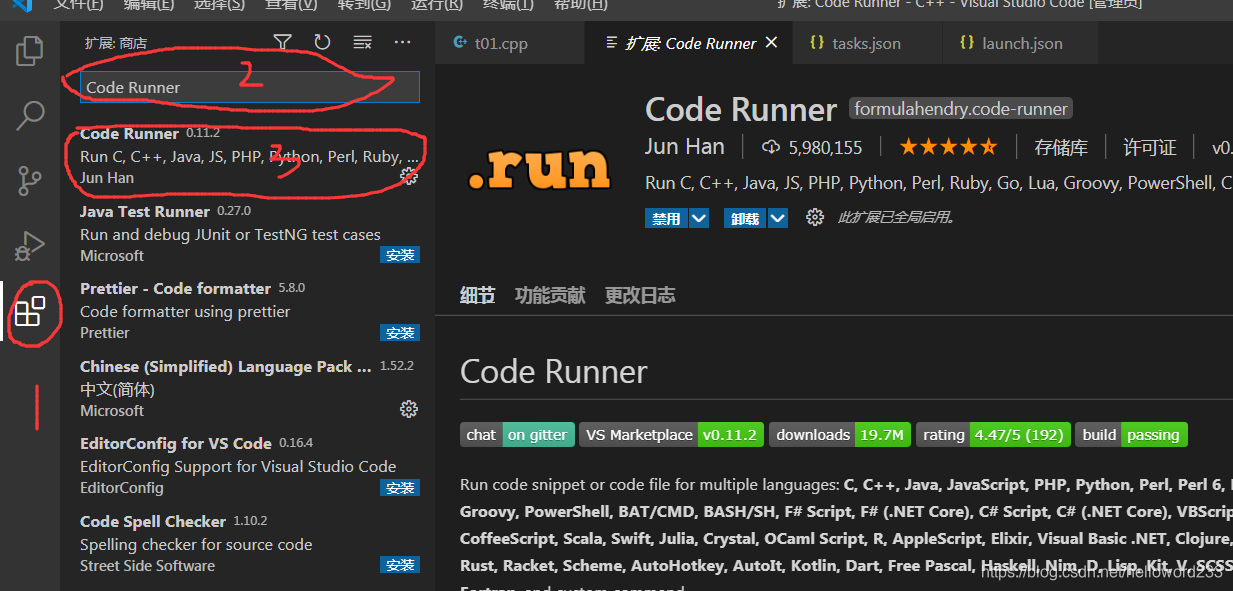Switch to the Changelog (更改日志) tab

(640, 295)
